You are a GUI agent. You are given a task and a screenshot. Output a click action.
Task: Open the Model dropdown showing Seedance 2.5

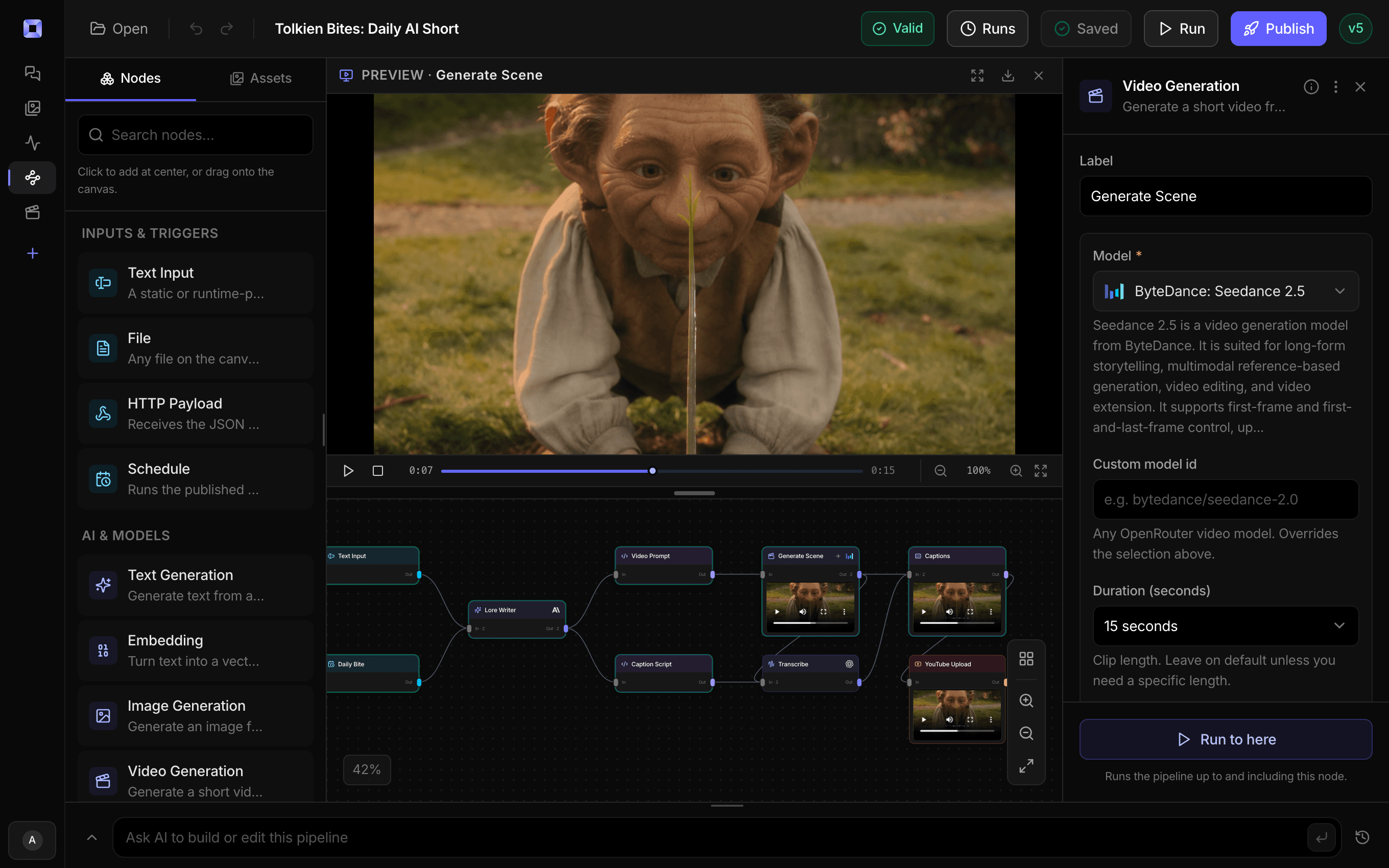tap(1226, 291)
